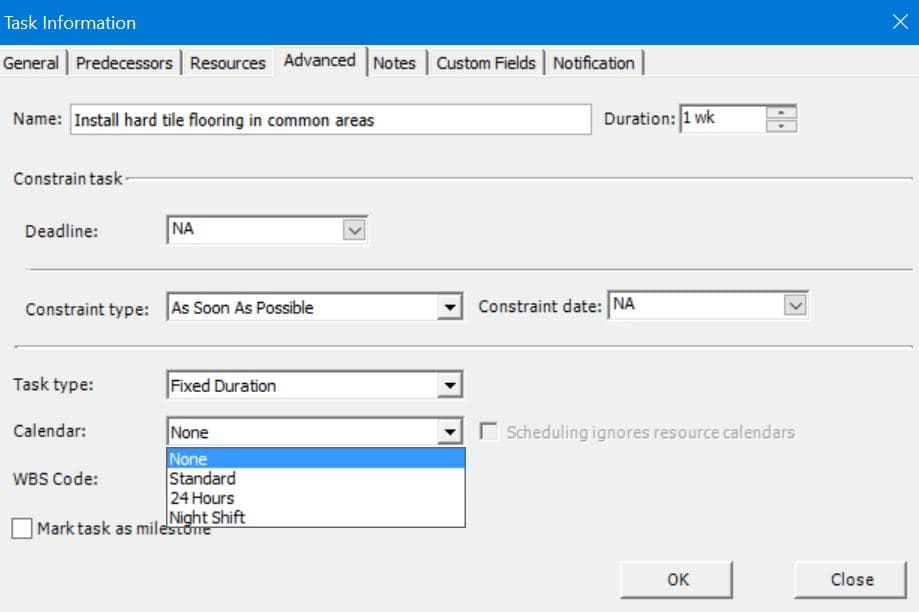This screenshot has height=612, width=919.
Task: Switch to the General tab
Action: tap(31, 63)
